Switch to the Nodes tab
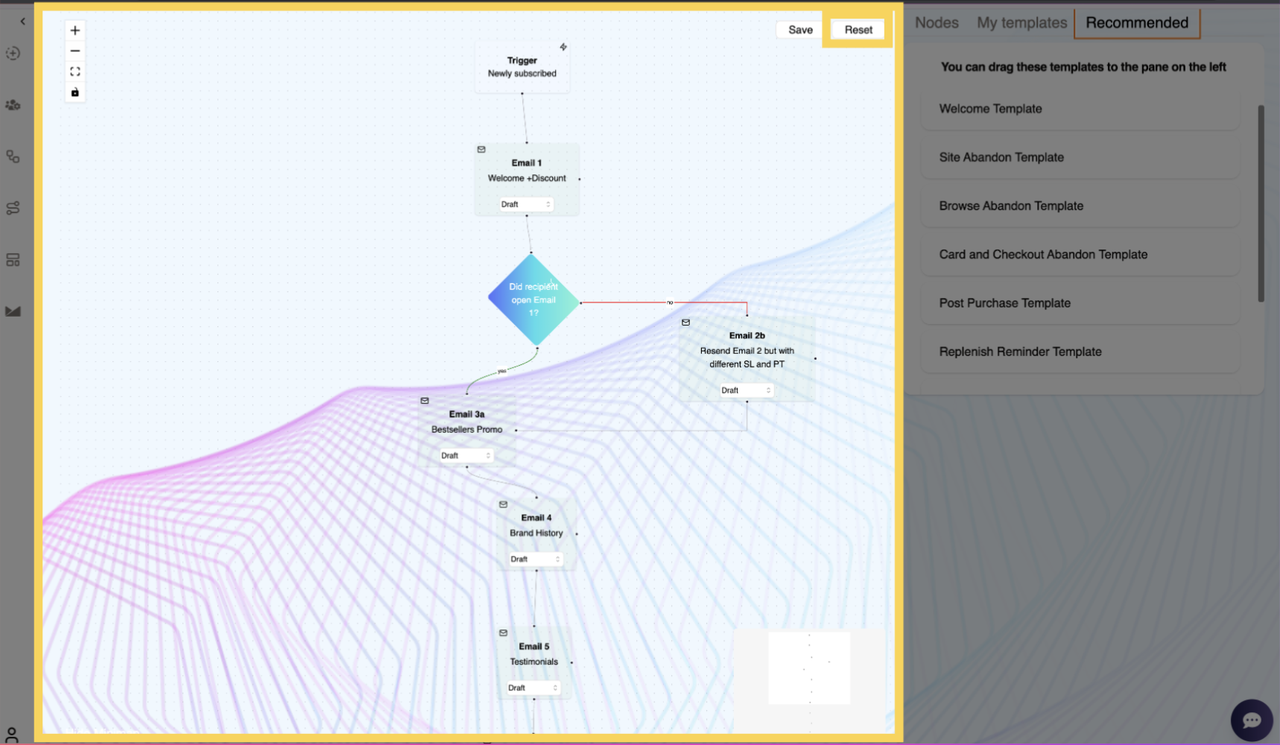Screen dimensions: 1280x745 point(936,22)
